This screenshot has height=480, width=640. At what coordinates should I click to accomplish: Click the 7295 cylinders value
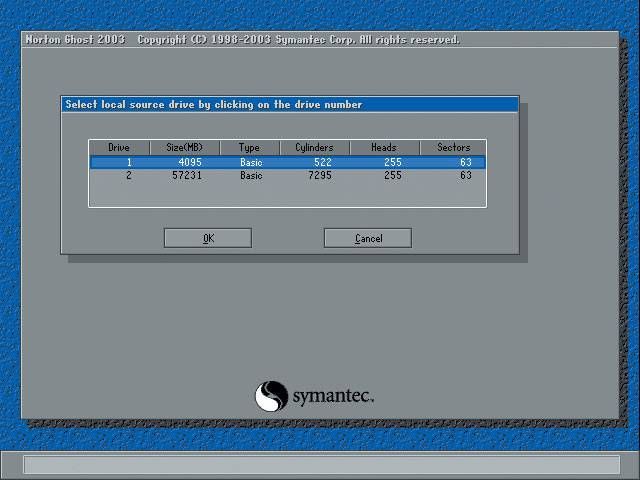(x=320, y=175)
